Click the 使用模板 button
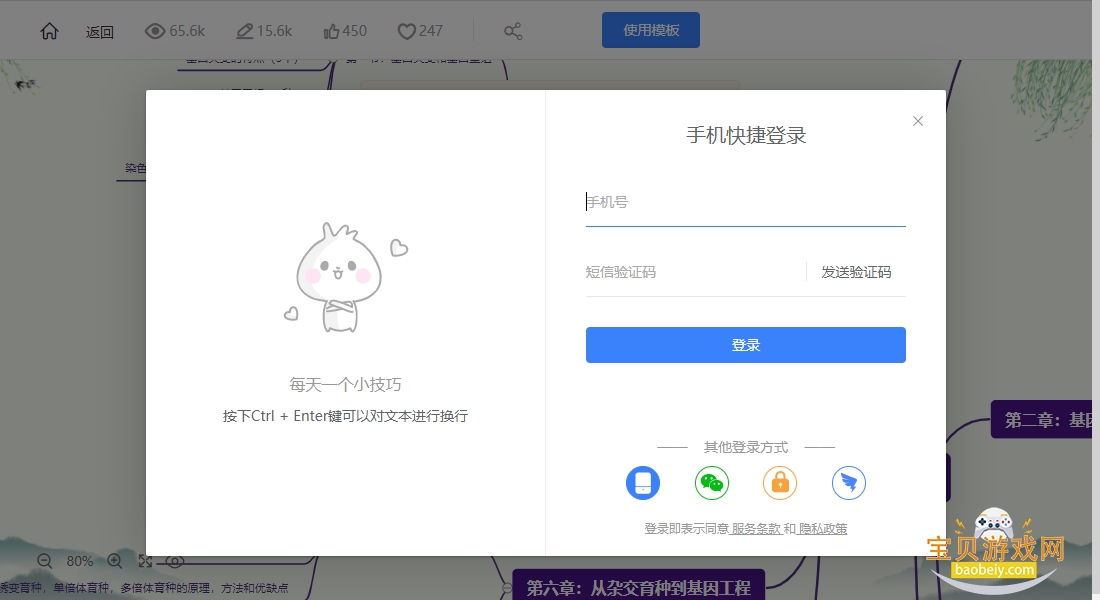1100x600 pixels. coord(650,30)
